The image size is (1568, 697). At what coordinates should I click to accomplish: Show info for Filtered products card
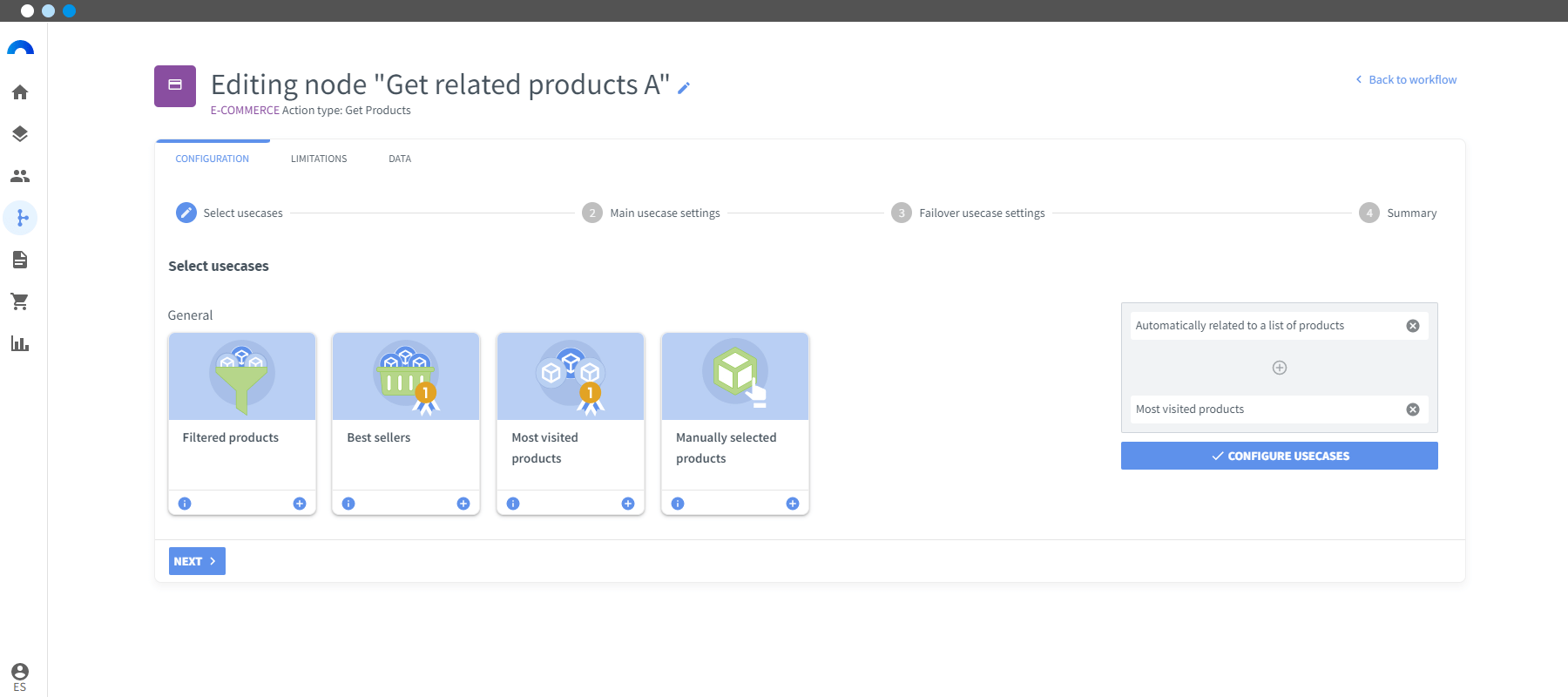click(185, 504)
